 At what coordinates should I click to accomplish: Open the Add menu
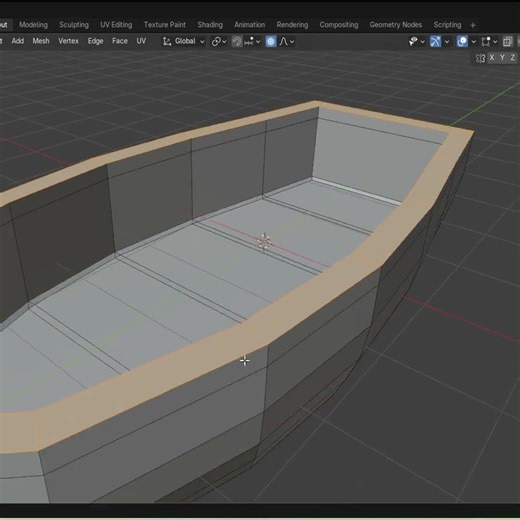point(18,41)
